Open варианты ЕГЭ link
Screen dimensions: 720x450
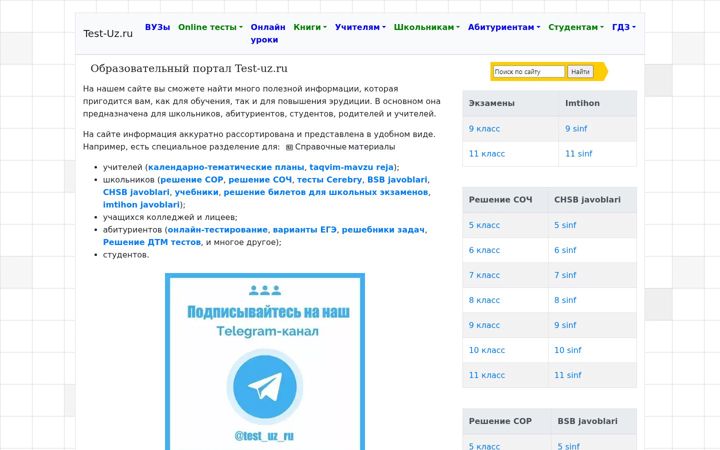tap(304, 230)
